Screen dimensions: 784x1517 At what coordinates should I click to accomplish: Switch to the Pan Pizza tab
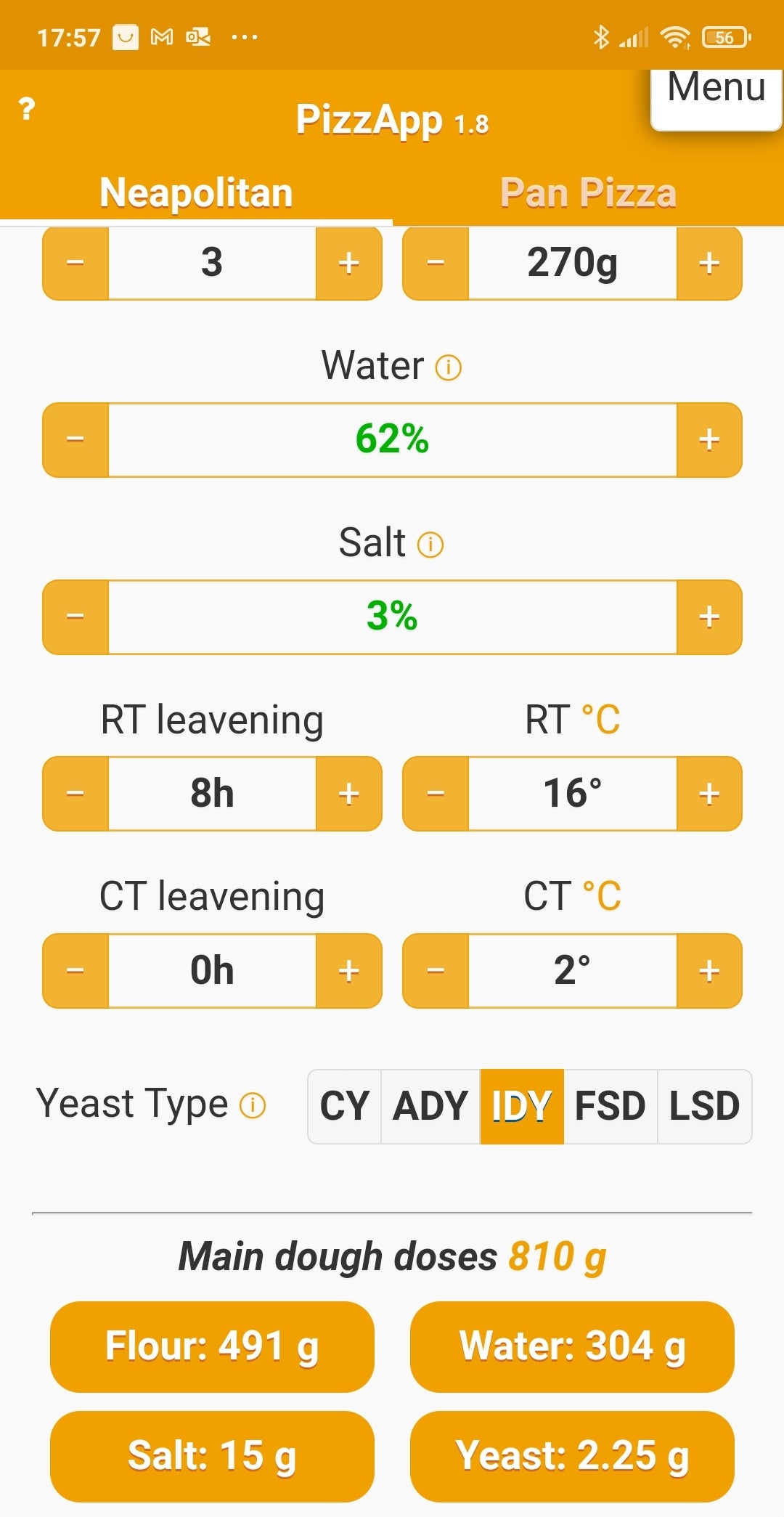tap(588, 193)
